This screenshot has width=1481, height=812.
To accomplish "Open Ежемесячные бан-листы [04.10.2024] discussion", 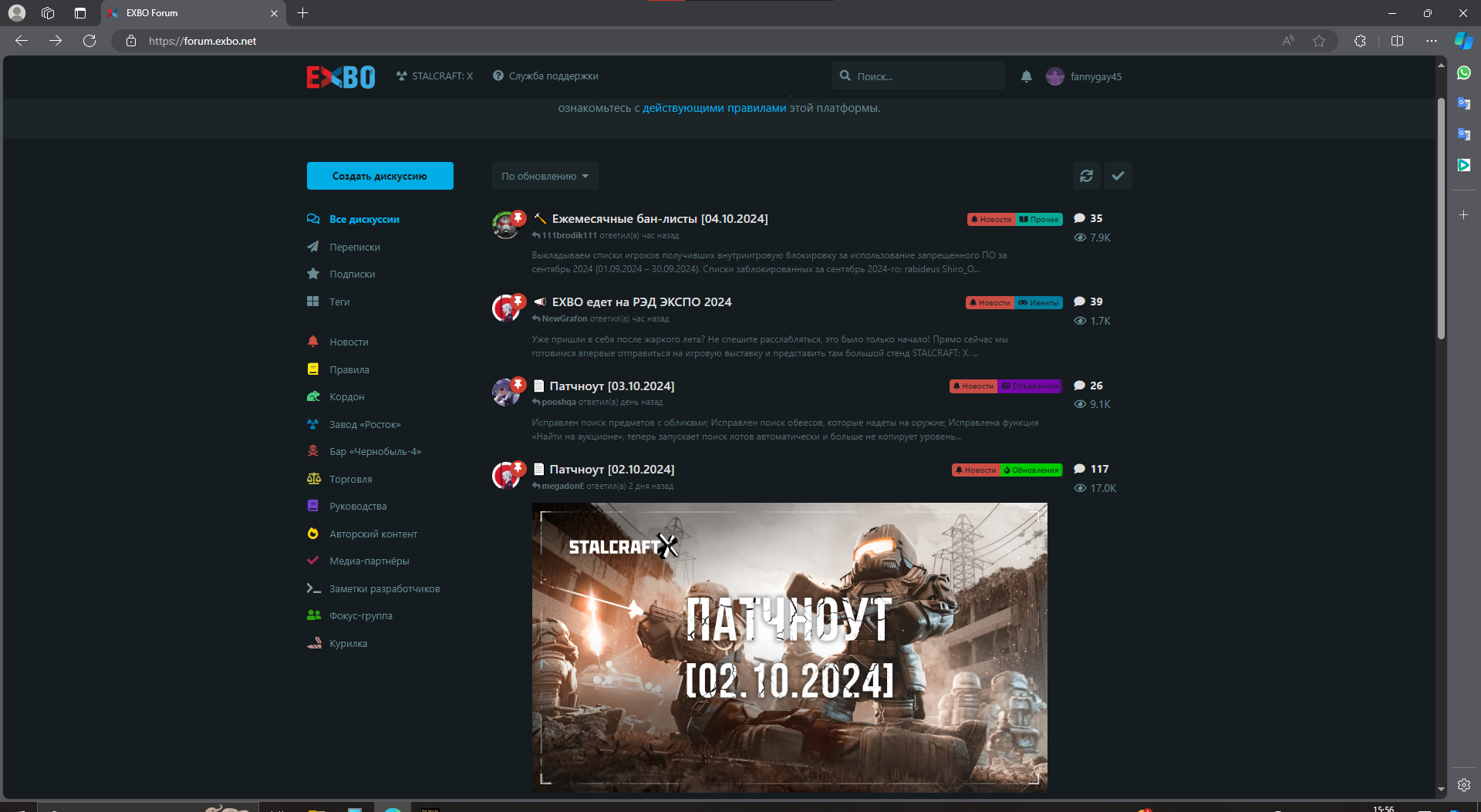I will pyautogui.click(x=660, y=219).
